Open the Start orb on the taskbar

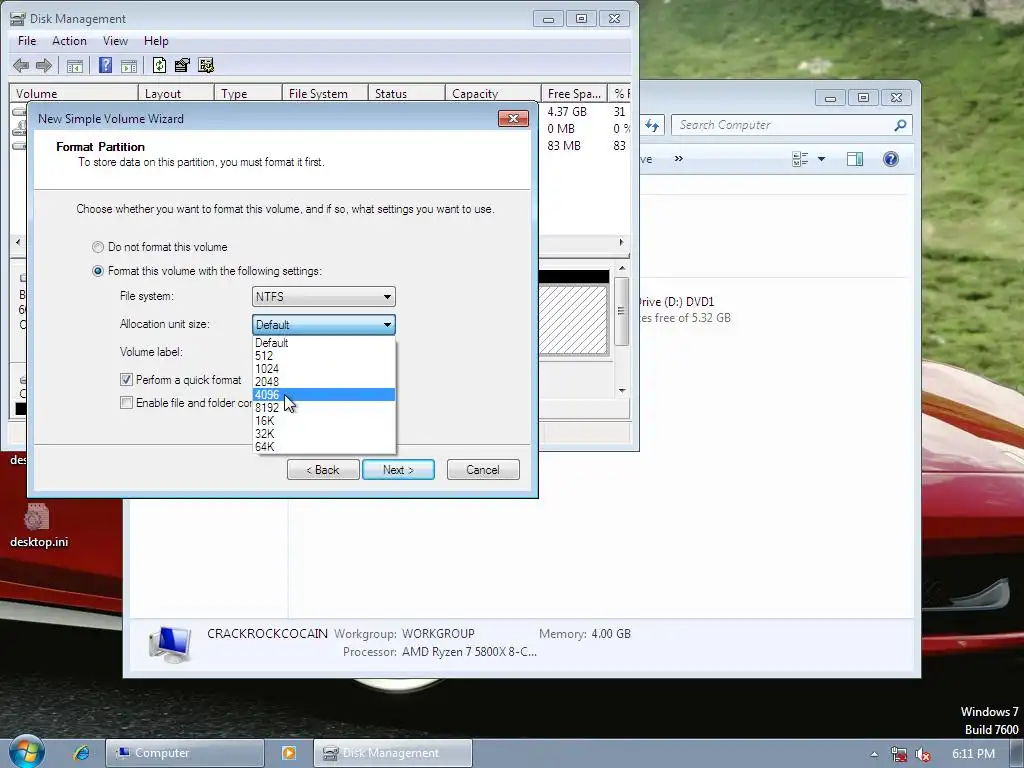pos(26,752)
